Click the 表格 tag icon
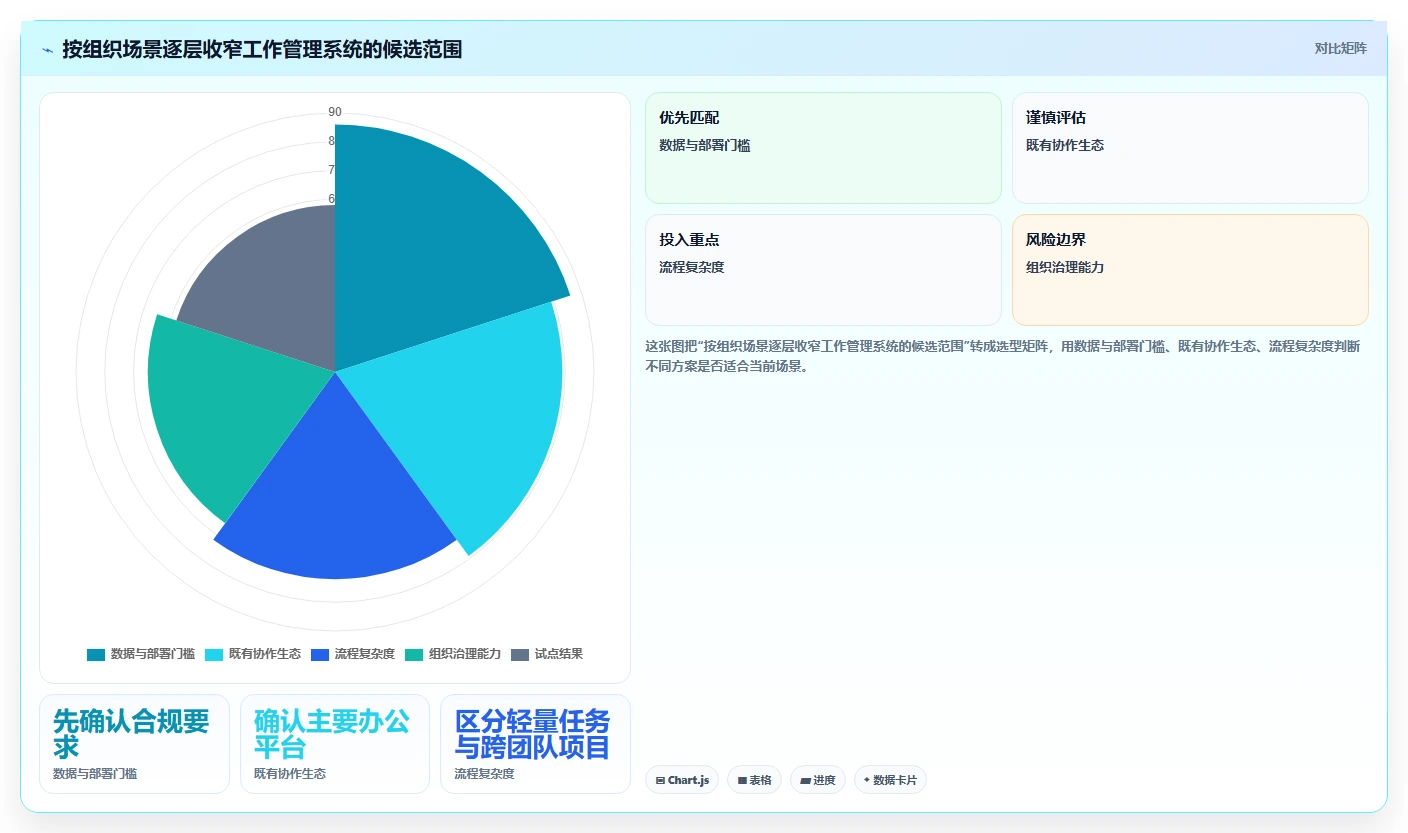 click(x=742, y=780)
